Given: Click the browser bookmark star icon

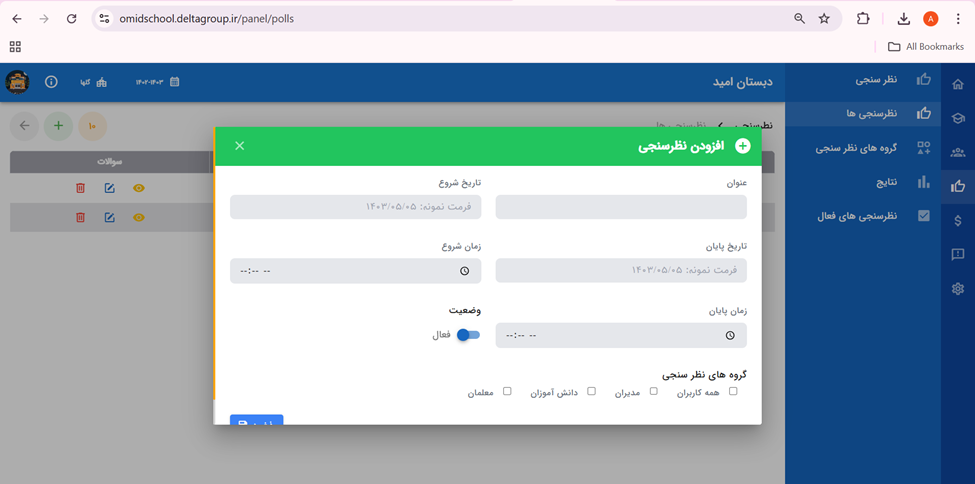Looking at the screenshot, I should (824, 19).
